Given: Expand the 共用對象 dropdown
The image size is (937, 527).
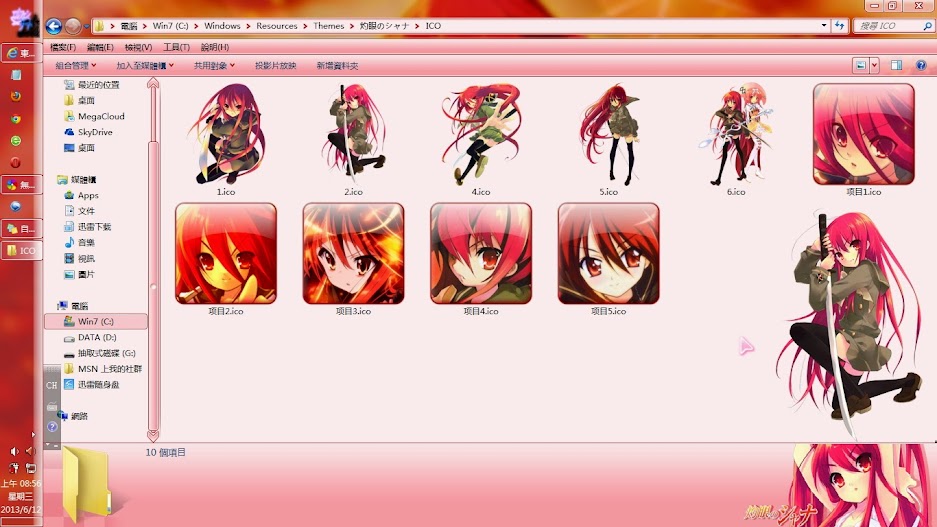Looking at the screenshot, I should coord(214,66).
